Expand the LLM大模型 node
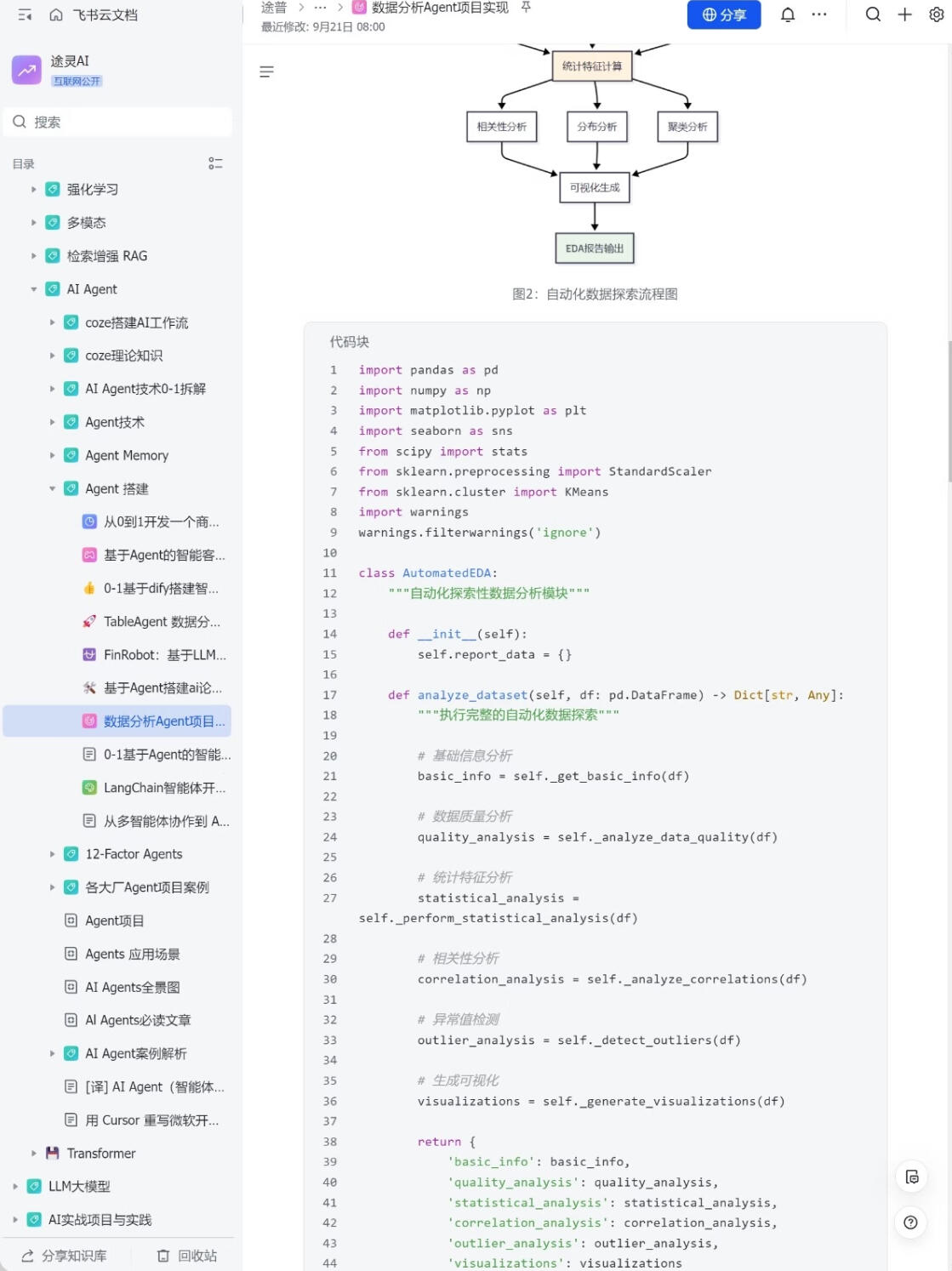This screenshot has width=952, height=1271. click(15, 1187)
